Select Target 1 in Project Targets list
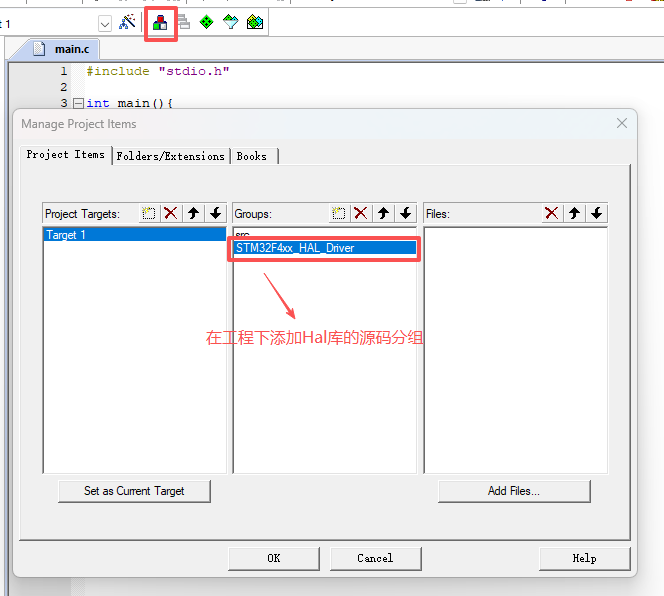 click(x=68, y=235)
